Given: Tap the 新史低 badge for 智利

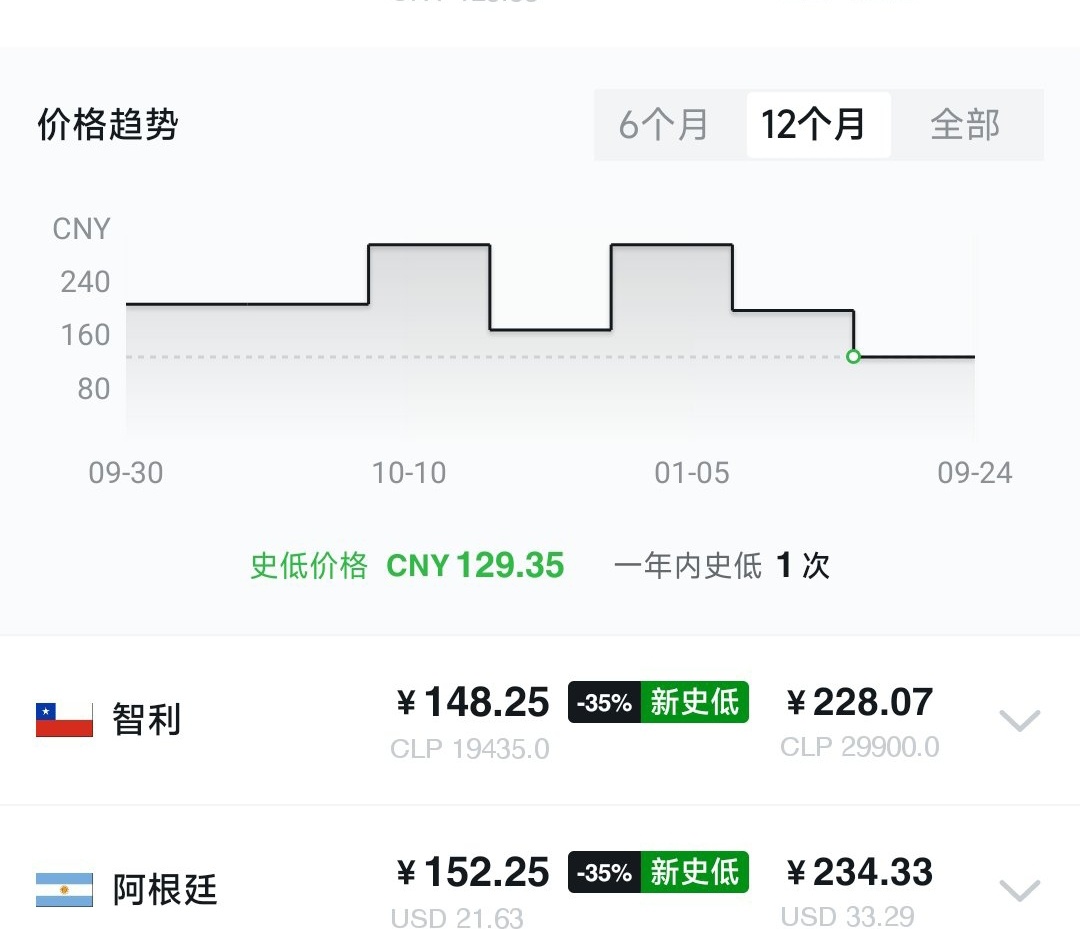Looking at the screenshot, I should [694, 702].
